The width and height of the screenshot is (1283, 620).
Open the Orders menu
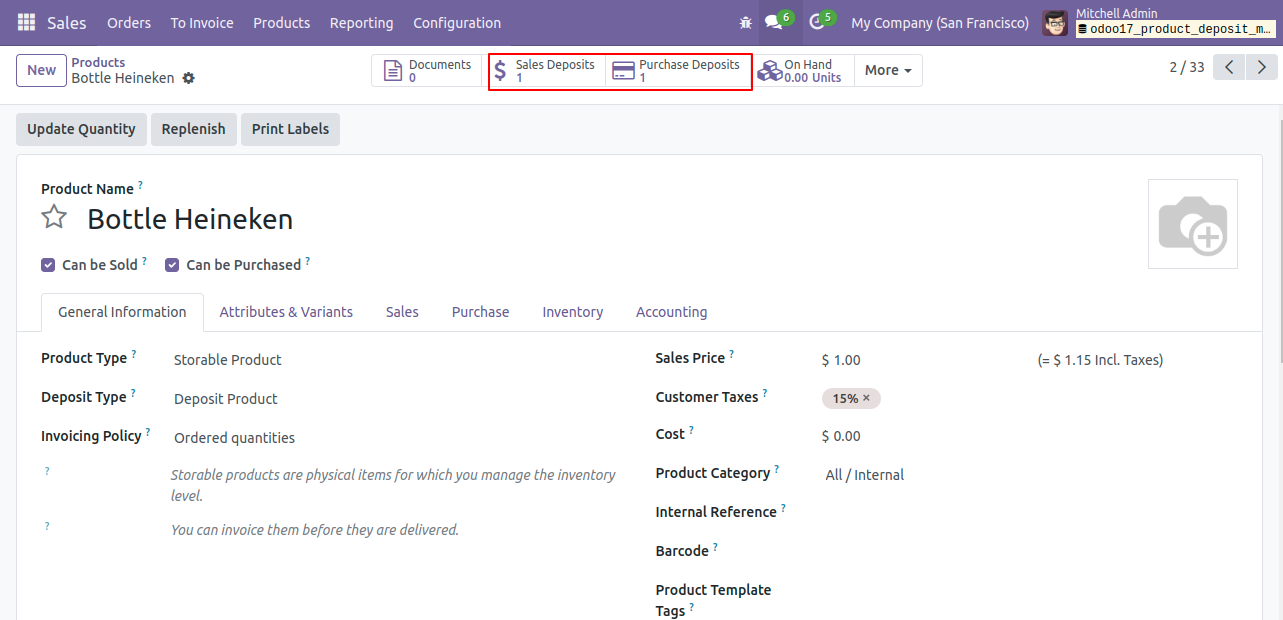129,23
